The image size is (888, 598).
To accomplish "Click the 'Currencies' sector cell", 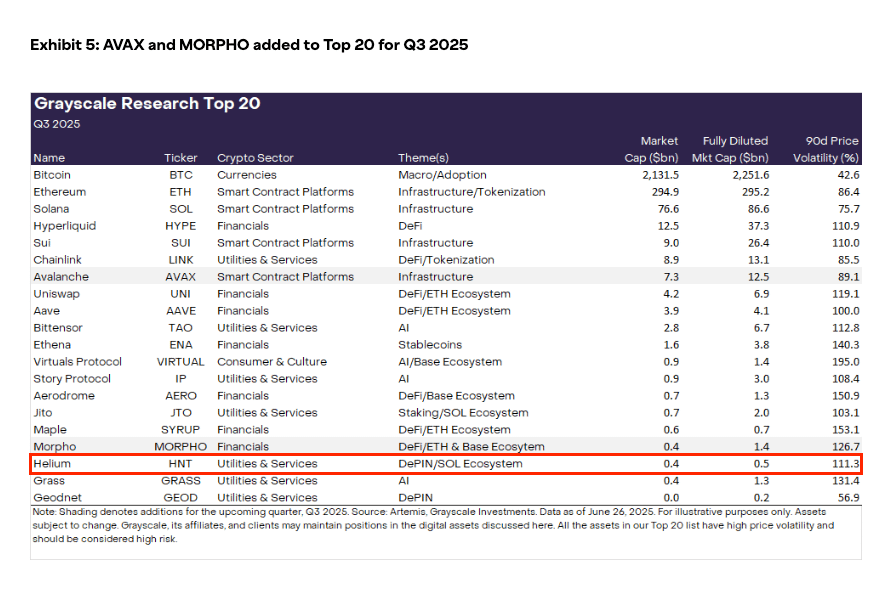I will [247, 175].
